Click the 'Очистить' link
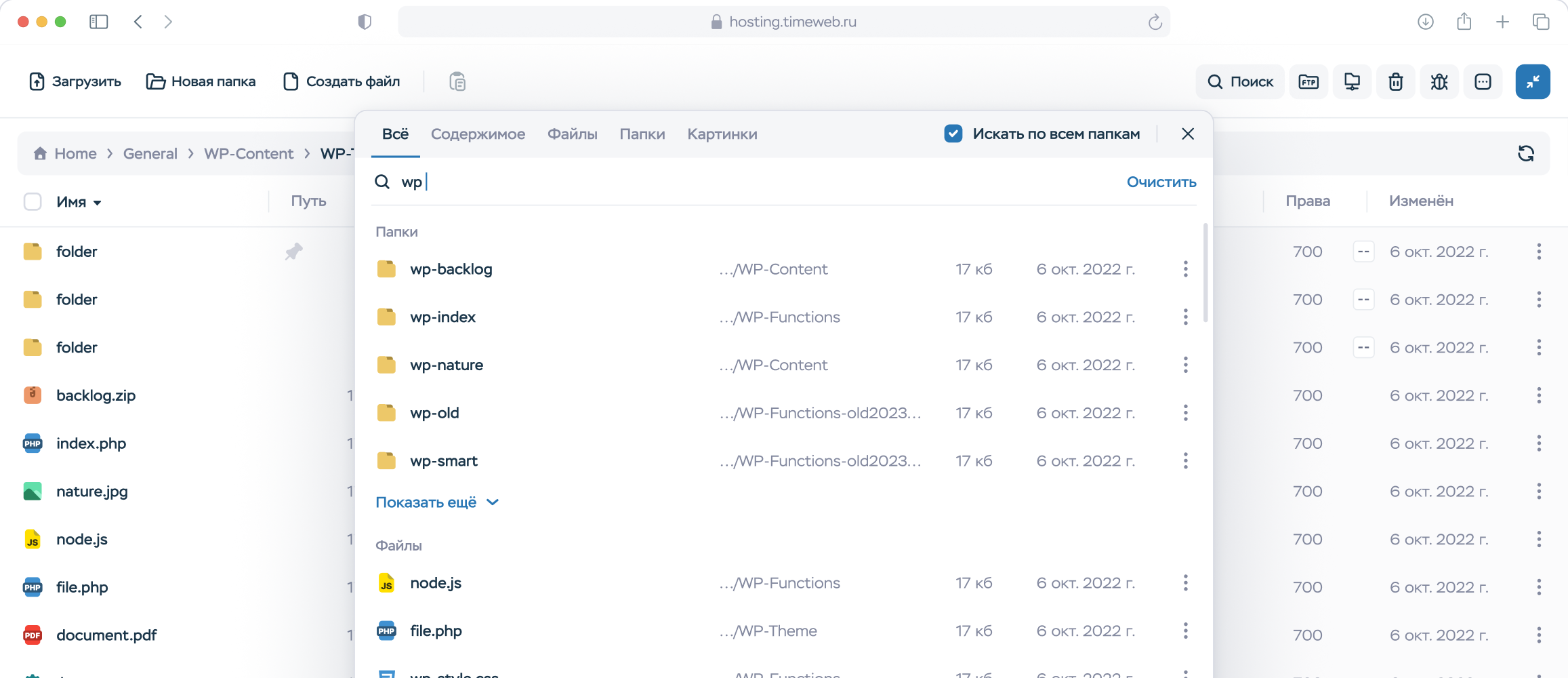 [x=1161, y=182]
